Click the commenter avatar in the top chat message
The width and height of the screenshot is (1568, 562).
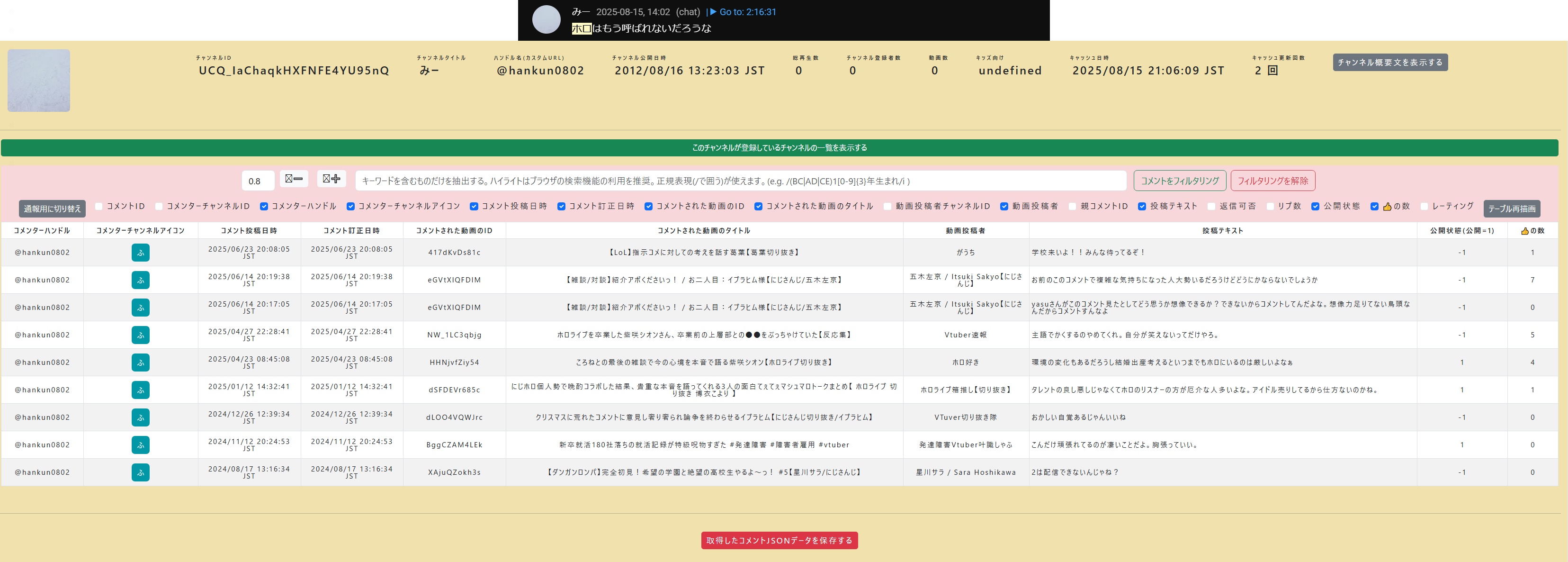point(546,19)
